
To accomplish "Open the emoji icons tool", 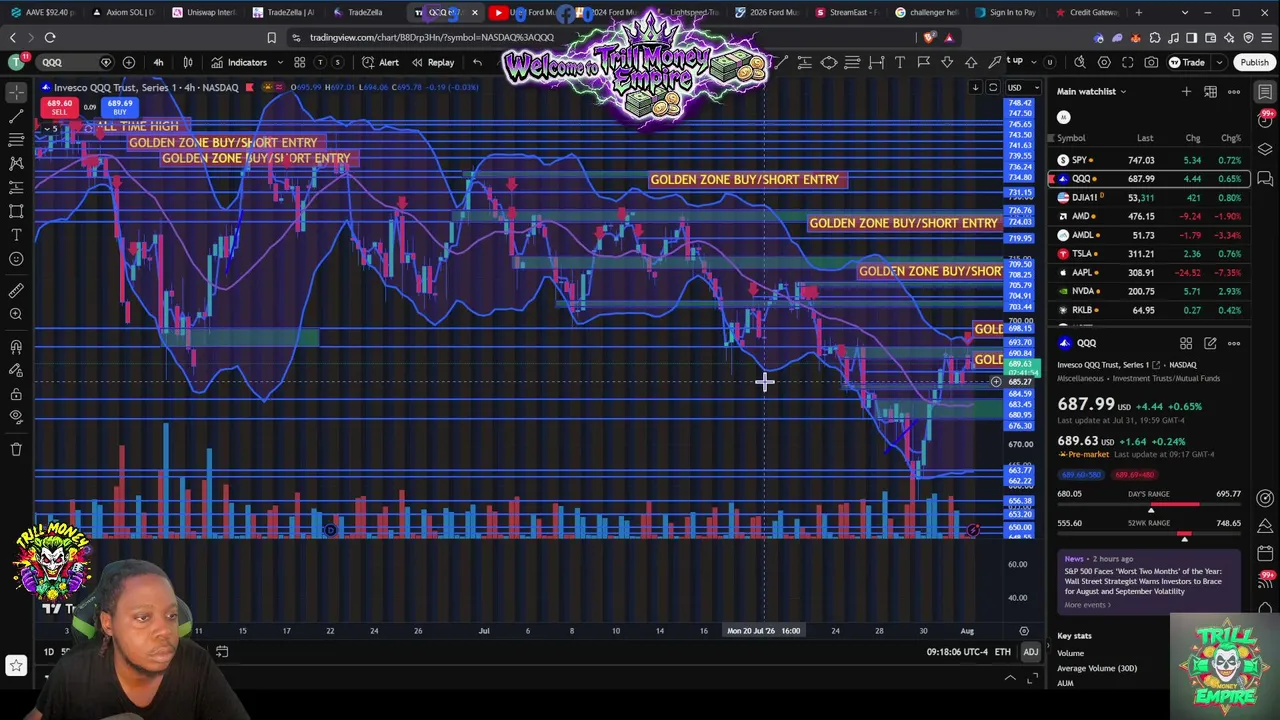I will [16, 259].
